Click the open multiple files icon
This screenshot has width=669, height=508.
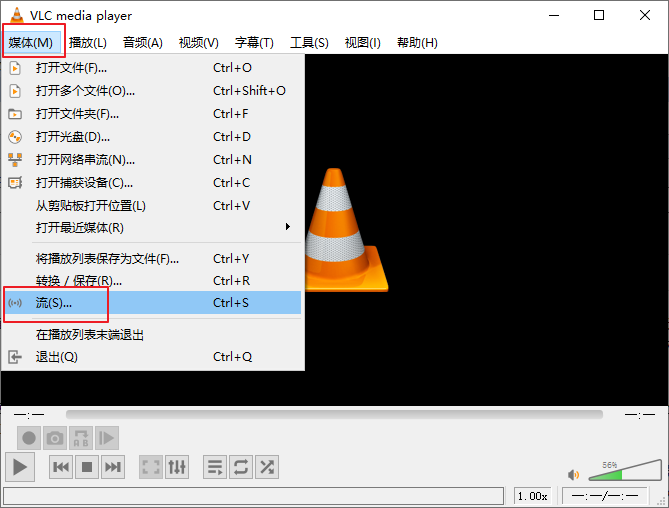15,91
